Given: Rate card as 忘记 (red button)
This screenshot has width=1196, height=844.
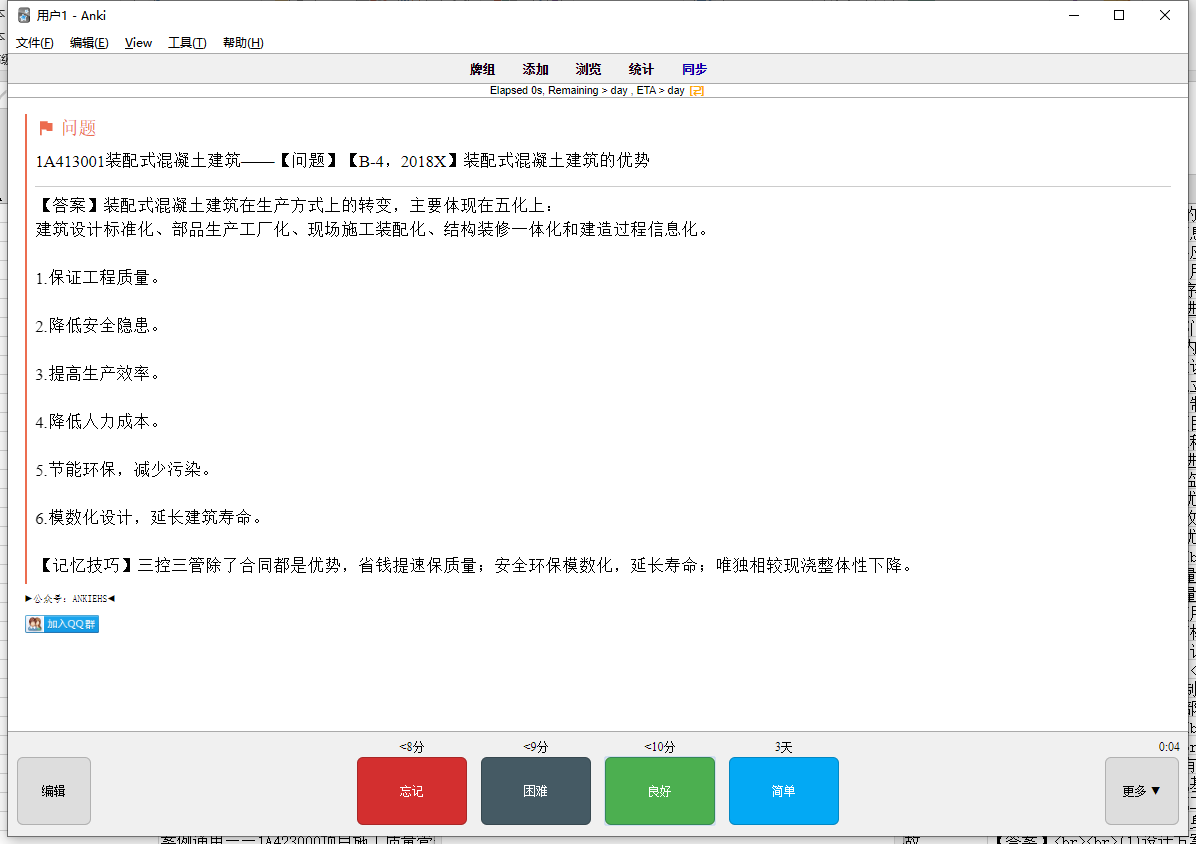Looking at the screenshot, I should tap(412, 791).
